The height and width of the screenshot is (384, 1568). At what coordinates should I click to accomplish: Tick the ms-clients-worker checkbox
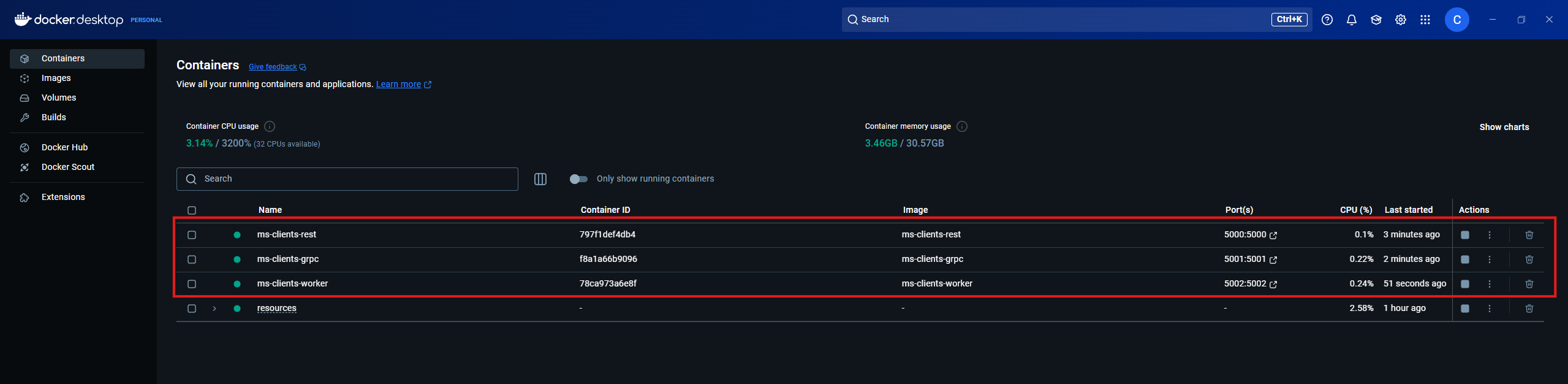pos(192,284)
